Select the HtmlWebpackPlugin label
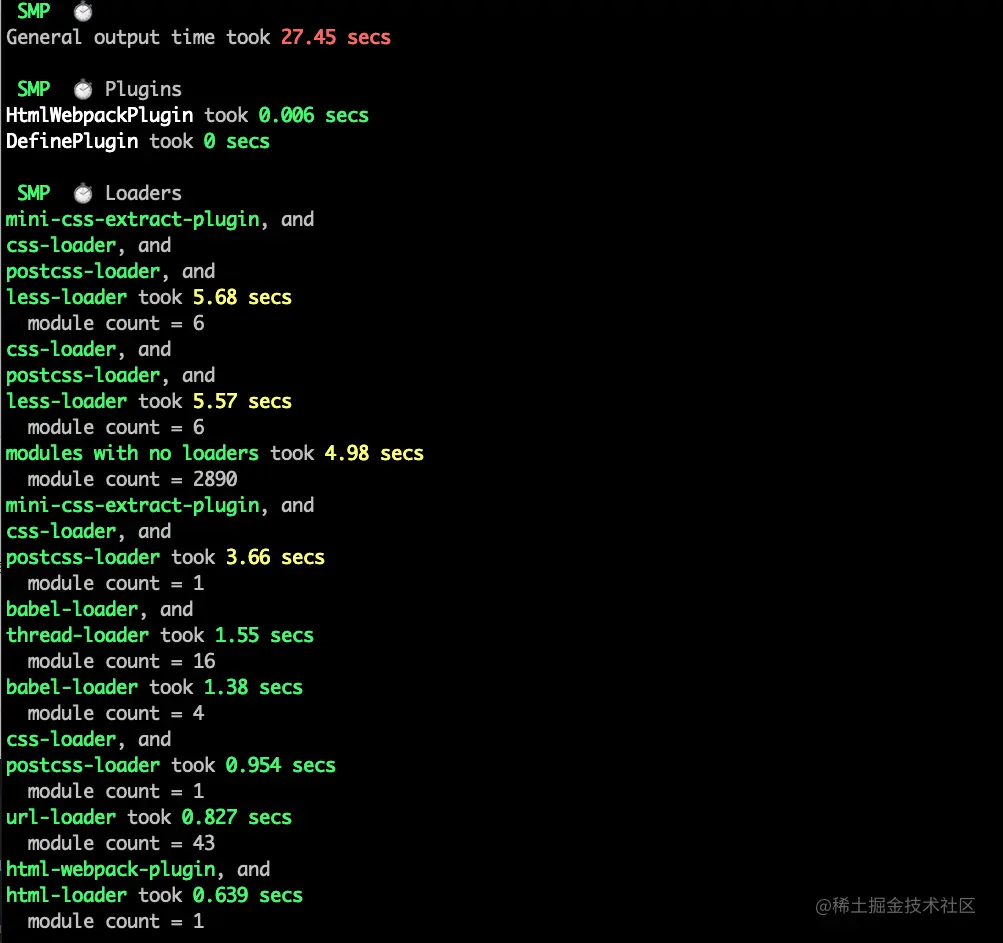The height and width of the screenshot is (943, 1003). [99, 115]
